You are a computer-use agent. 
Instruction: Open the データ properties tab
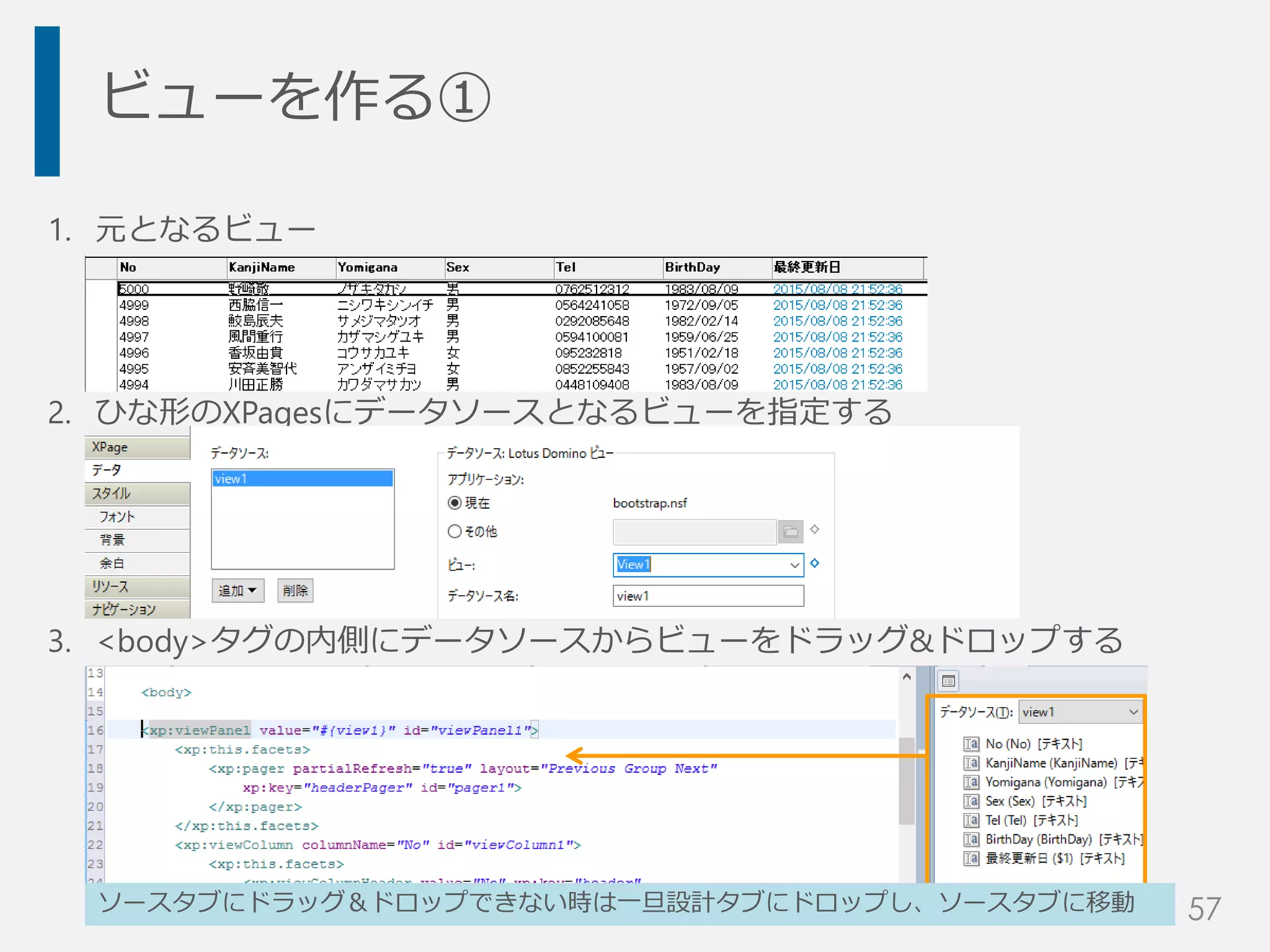[x=137, y=470]
